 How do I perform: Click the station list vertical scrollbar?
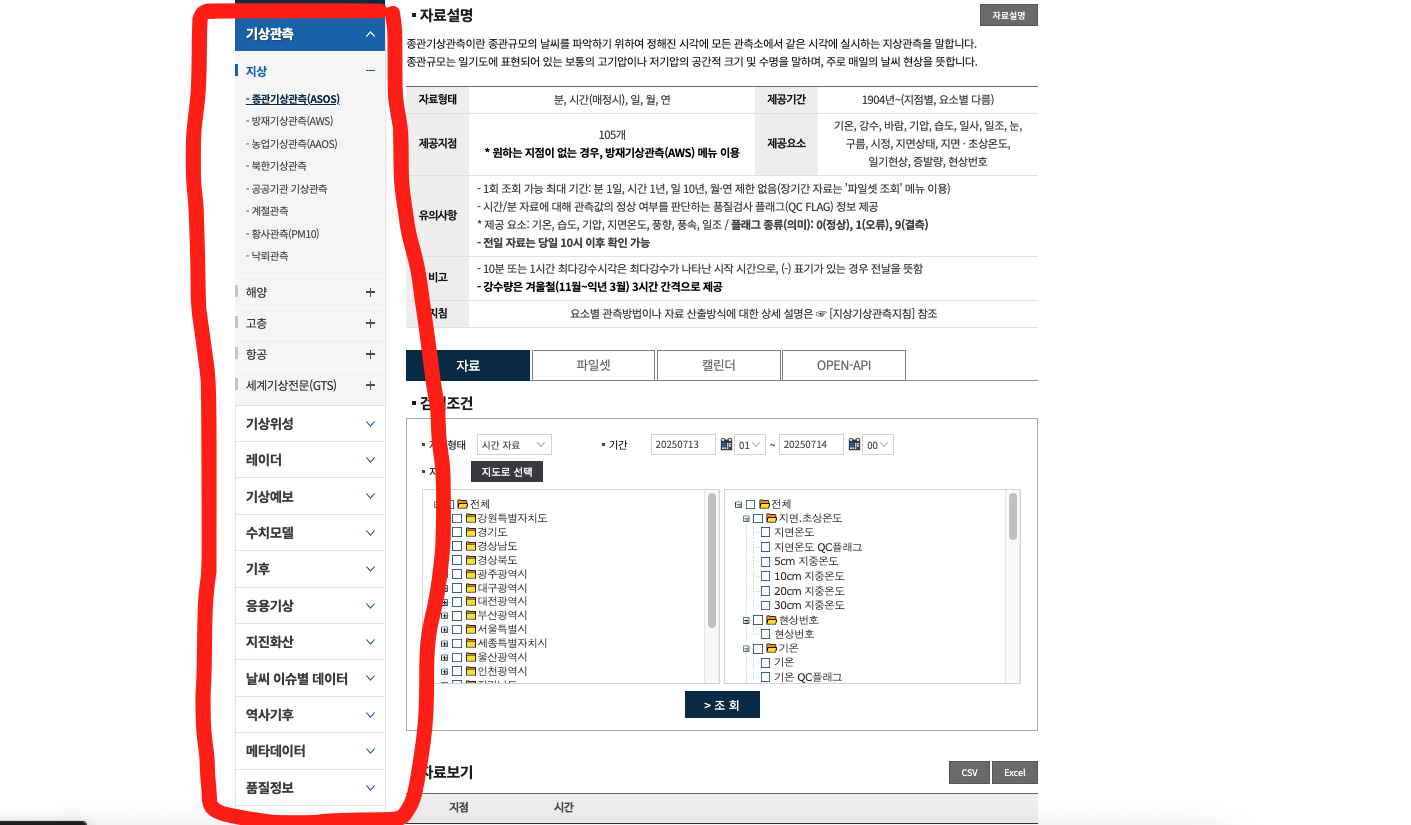pos(712,560)
